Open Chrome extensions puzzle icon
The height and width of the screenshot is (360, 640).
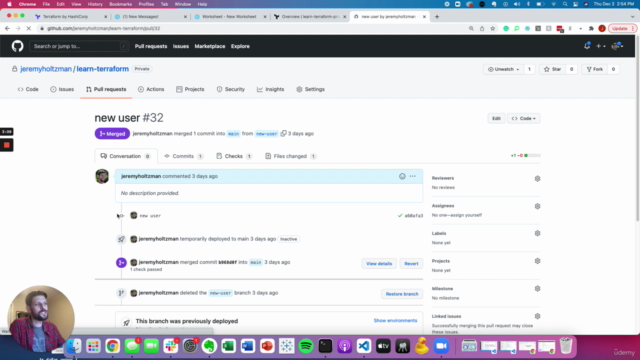[x=591, y=29]
